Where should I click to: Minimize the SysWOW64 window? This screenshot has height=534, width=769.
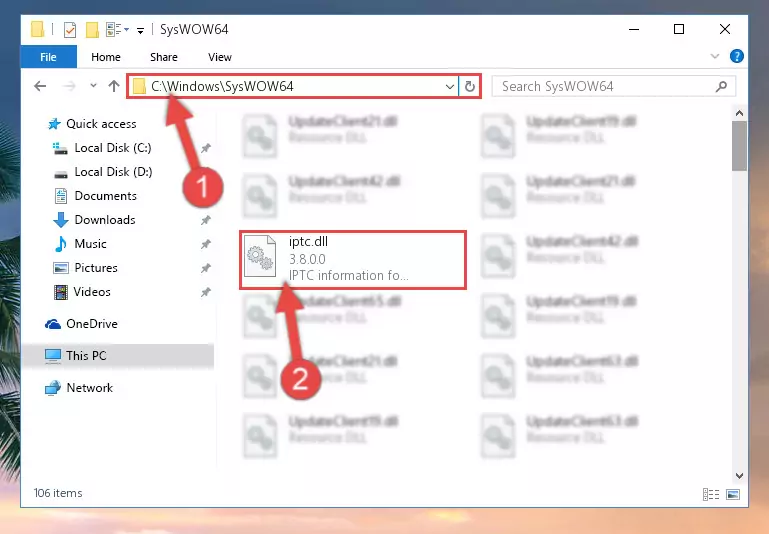(x=634, y=29)
